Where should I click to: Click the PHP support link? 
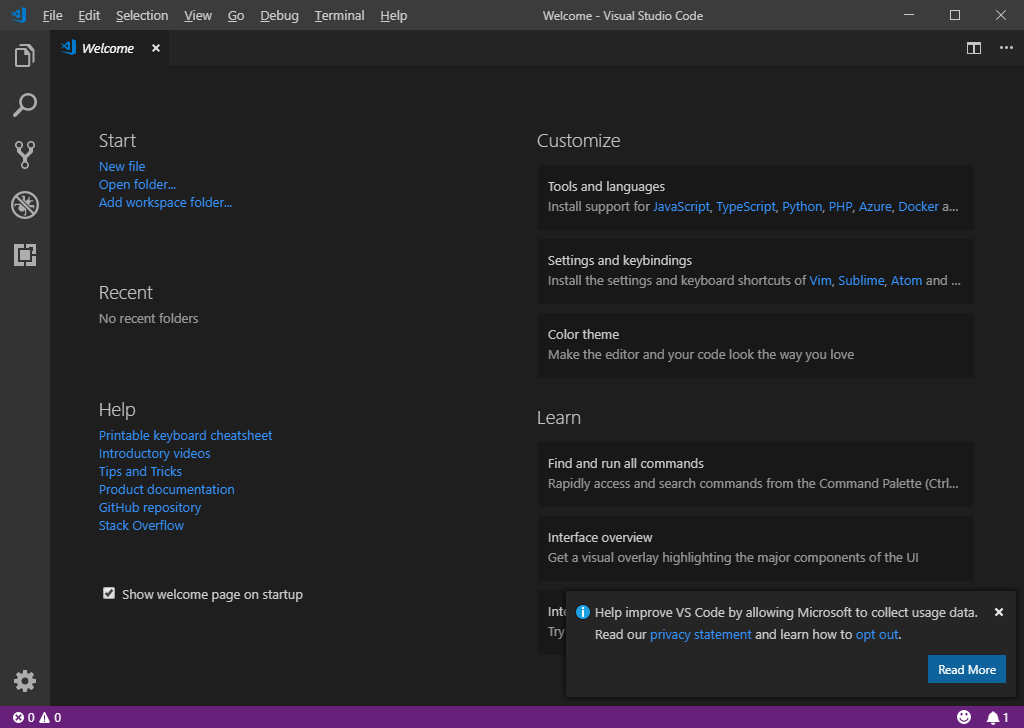840,206
